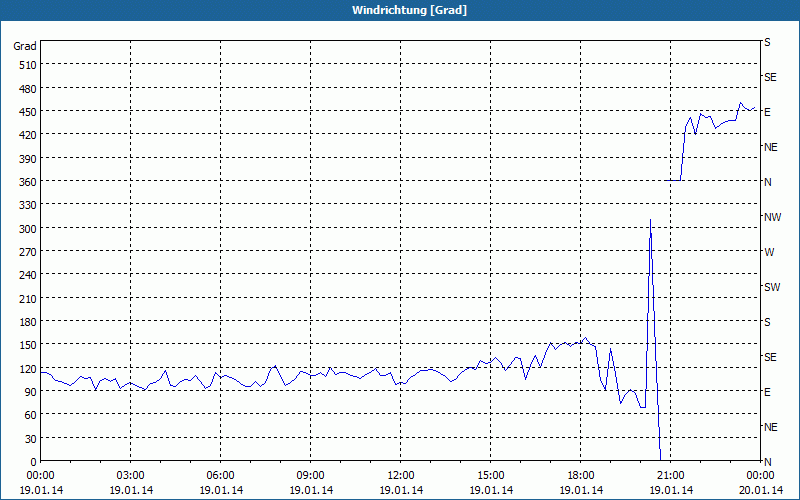Click the 21:00 time label
Viewport: 800px width, 500px height.
click(x=670, y=476)
